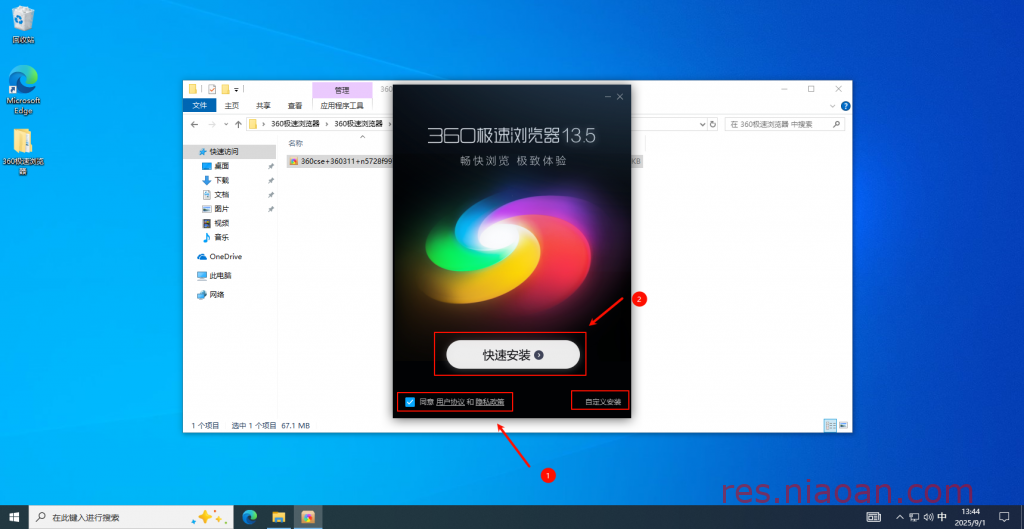Open 音乐 in navigation pane
The image size is (1024, 529).
click(221, 238)
